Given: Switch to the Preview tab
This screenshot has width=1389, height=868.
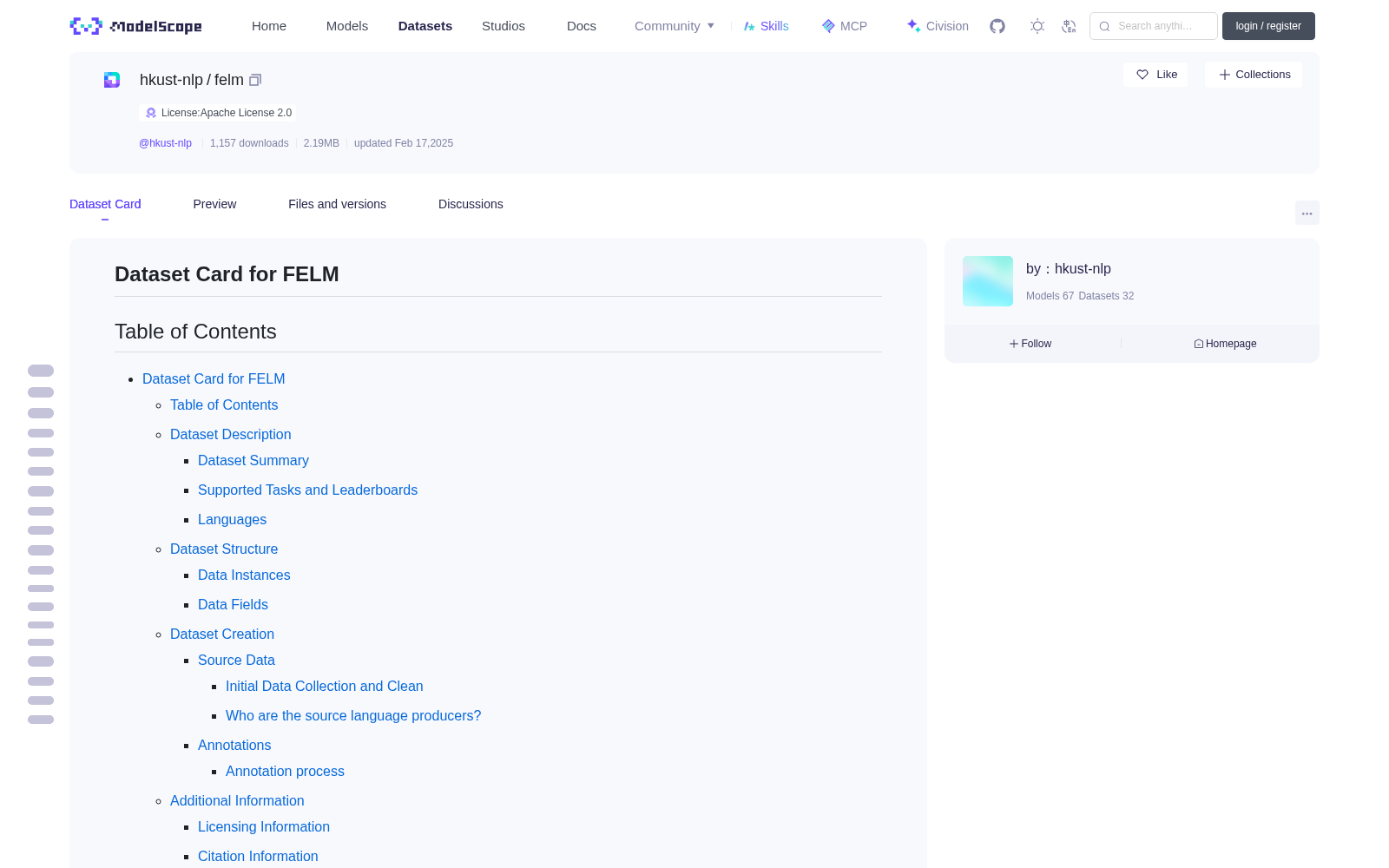Looking at the screenshot, I should click(214, 204).
